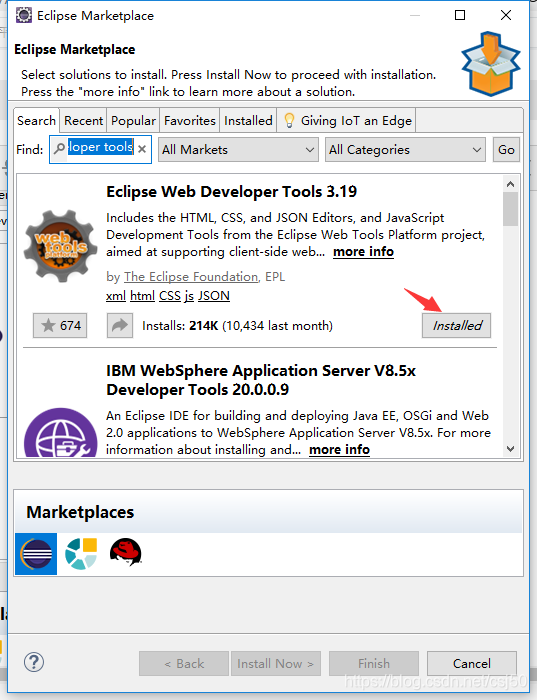Maximize the Eclipse Marketplace window
This screenshot has height=700, width=537.
[x=460, y=15]
